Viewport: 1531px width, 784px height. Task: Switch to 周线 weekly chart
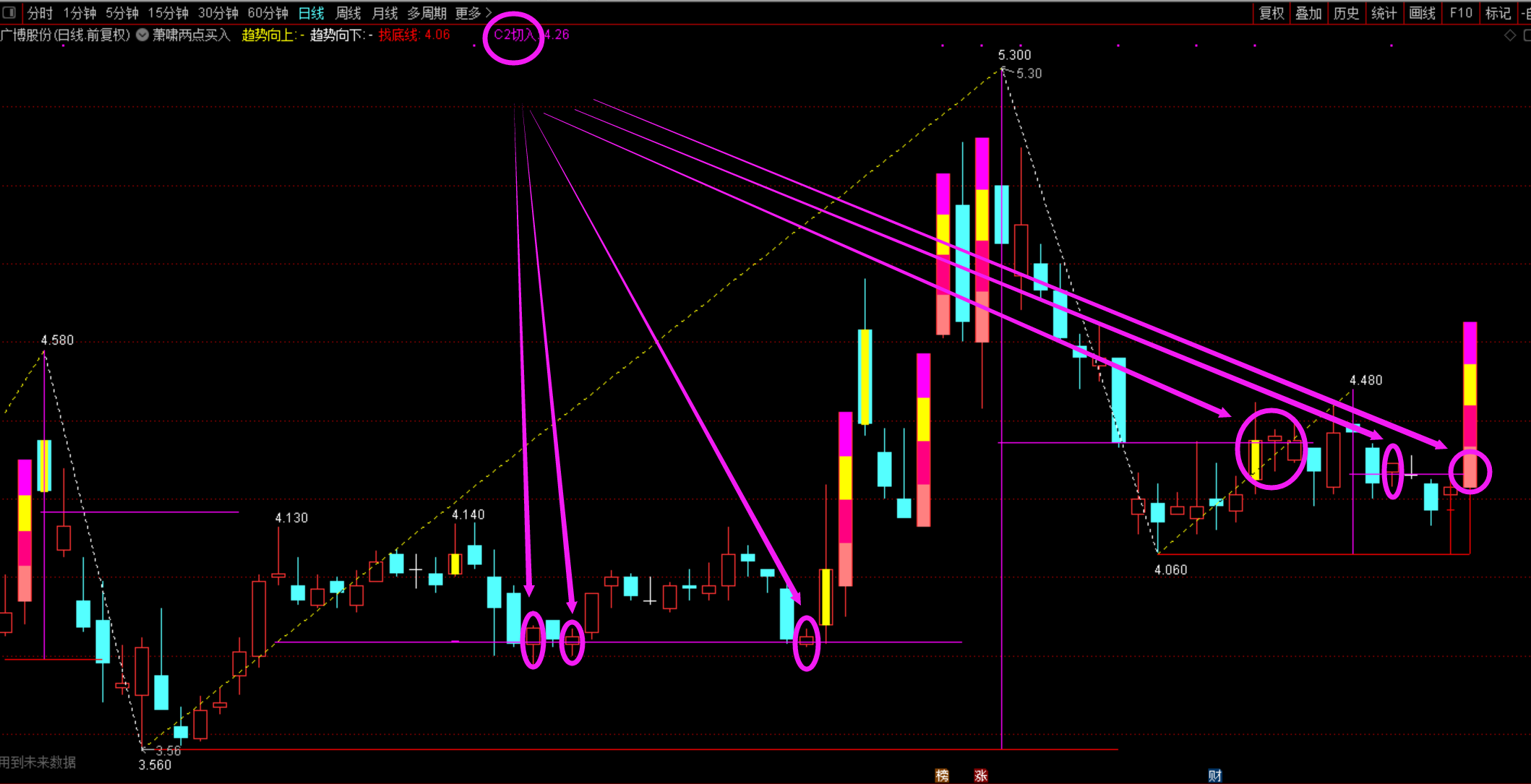click(348, 13)
